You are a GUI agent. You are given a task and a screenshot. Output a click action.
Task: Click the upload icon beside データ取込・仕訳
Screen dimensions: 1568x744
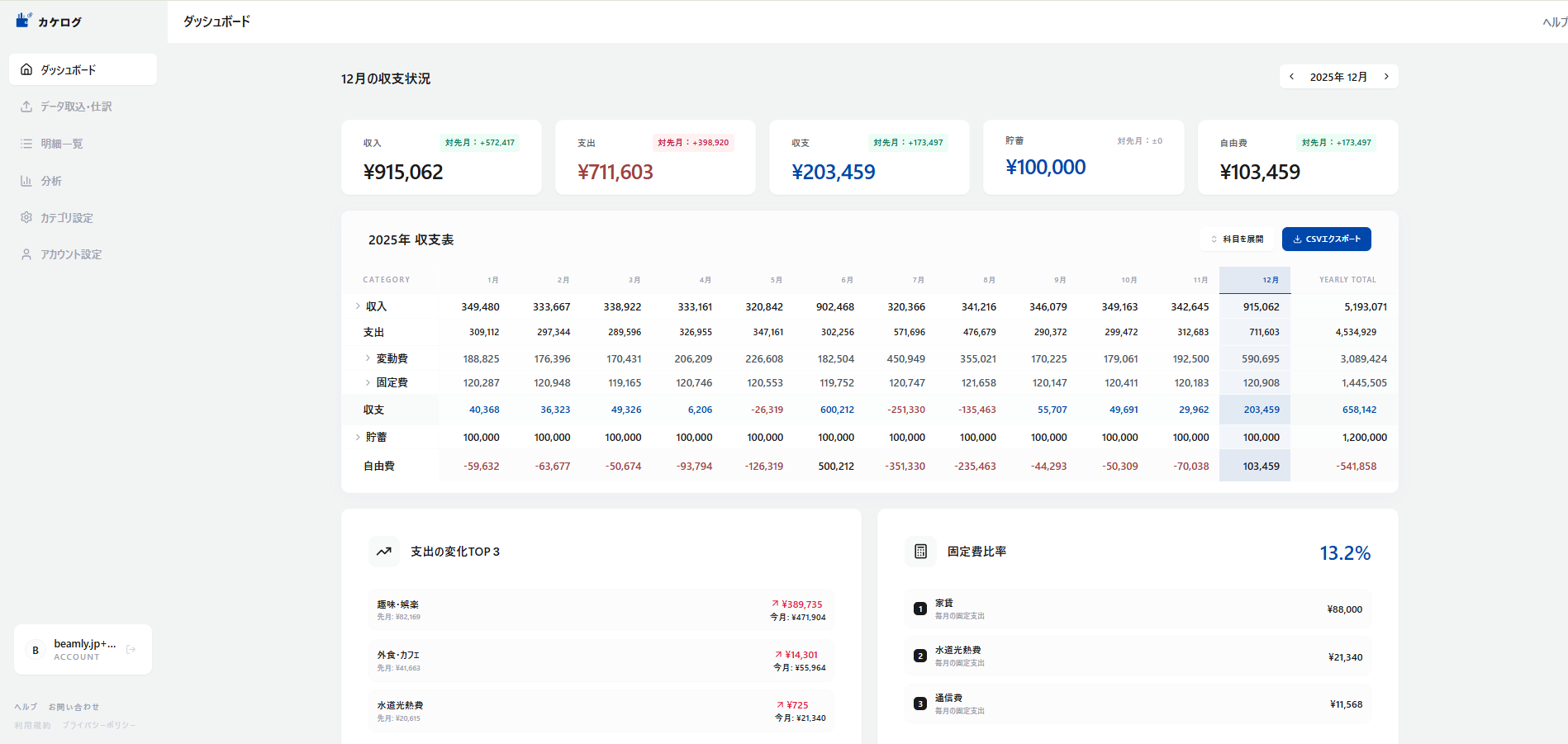coord(26,107)
